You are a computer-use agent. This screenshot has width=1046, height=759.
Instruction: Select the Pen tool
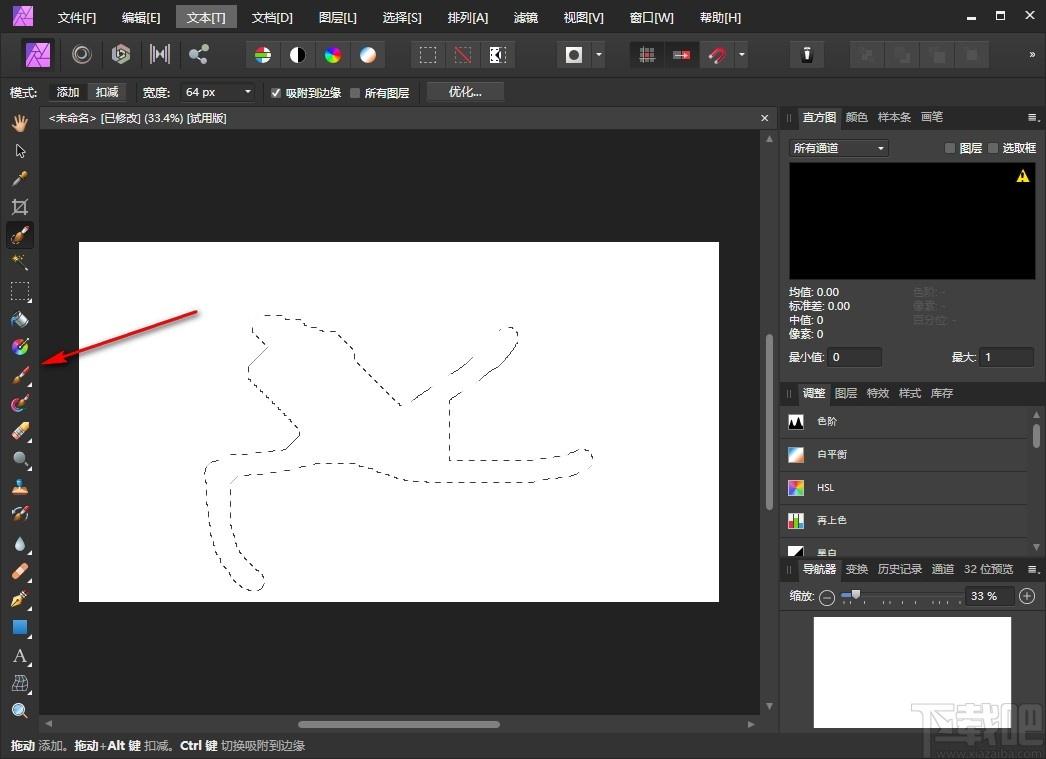coord(20,600)
